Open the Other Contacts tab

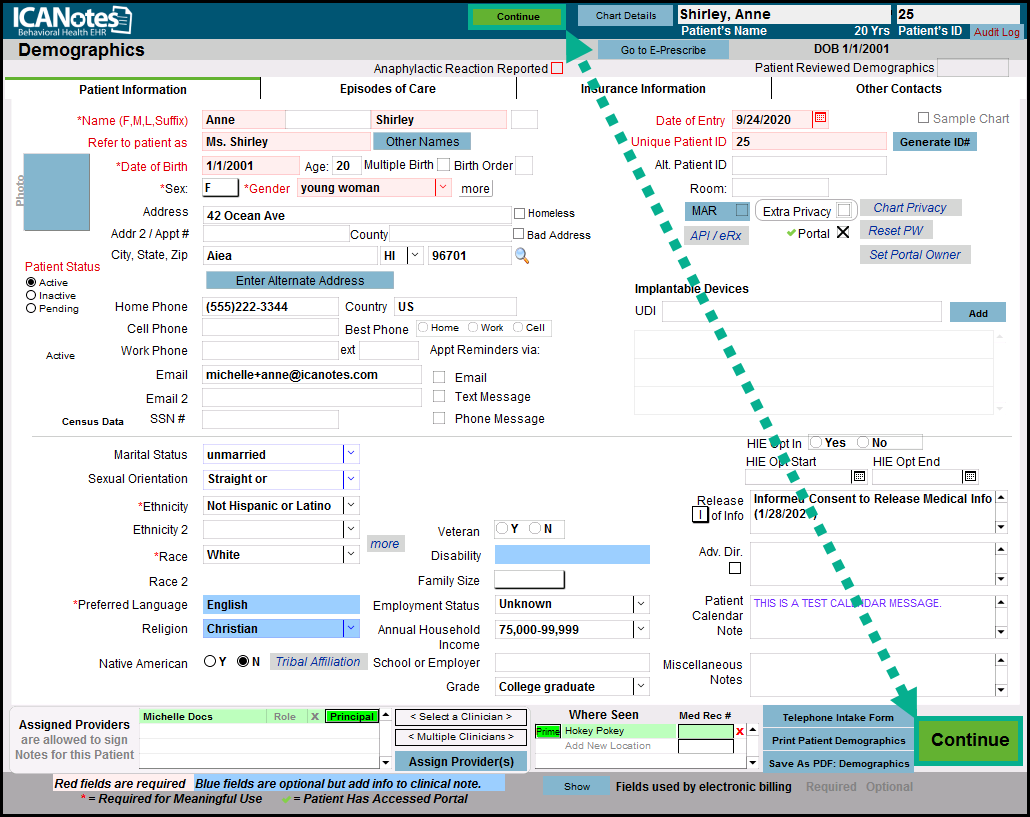(x=898, y=89)
